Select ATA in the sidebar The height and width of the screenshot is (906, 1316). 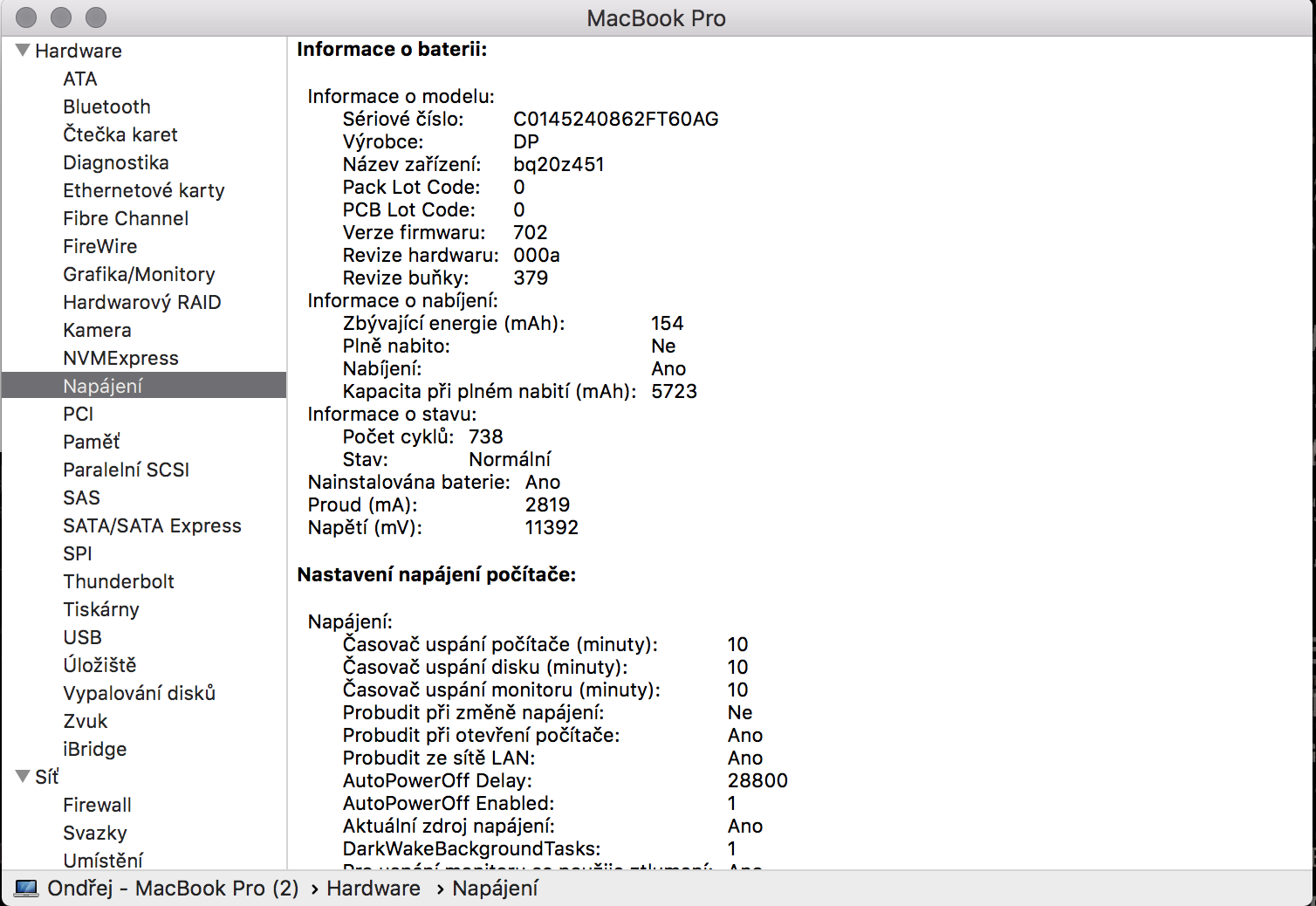(x=80, y=79)
